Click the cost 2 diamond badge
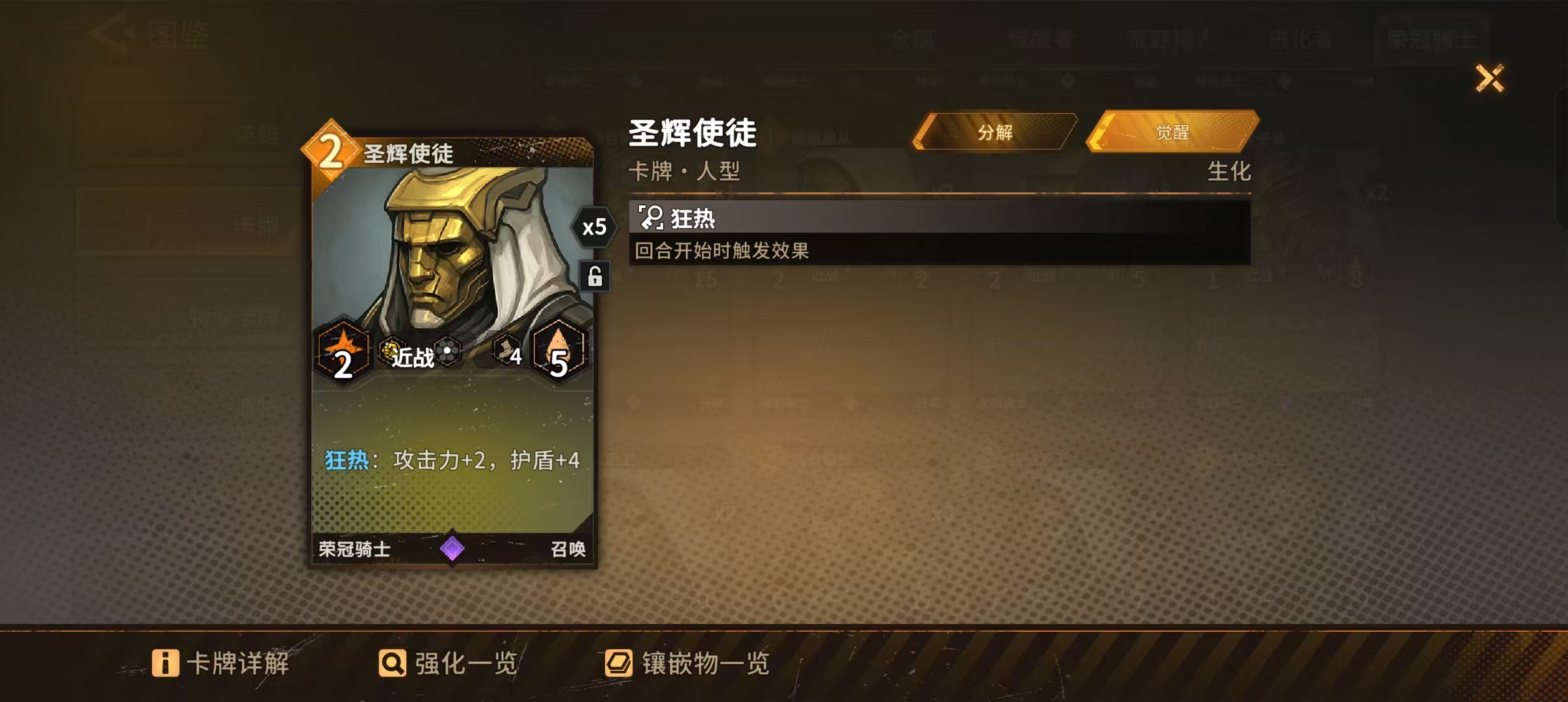This screenshot has height=702, width=1568. point(331,151)
